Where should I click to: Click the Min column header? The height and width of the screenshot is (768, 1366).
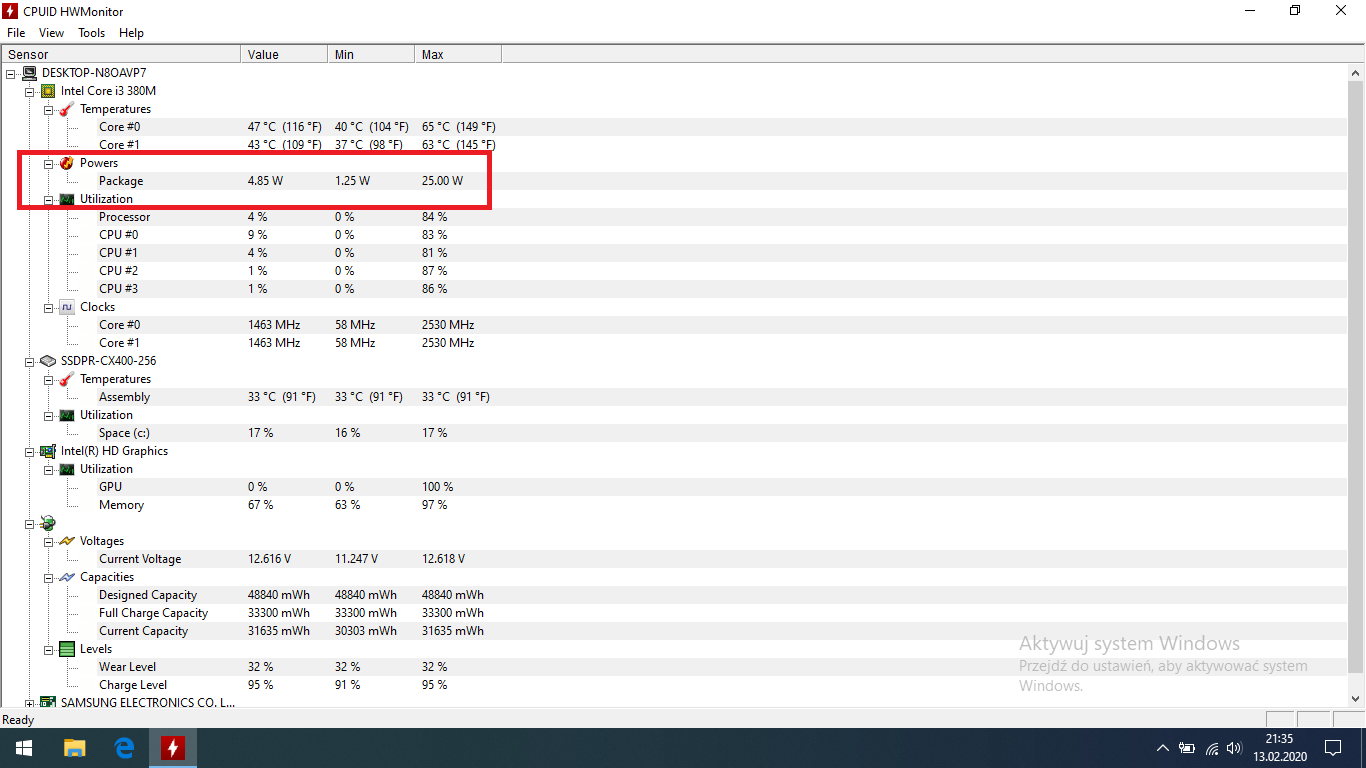pos(371,54)
